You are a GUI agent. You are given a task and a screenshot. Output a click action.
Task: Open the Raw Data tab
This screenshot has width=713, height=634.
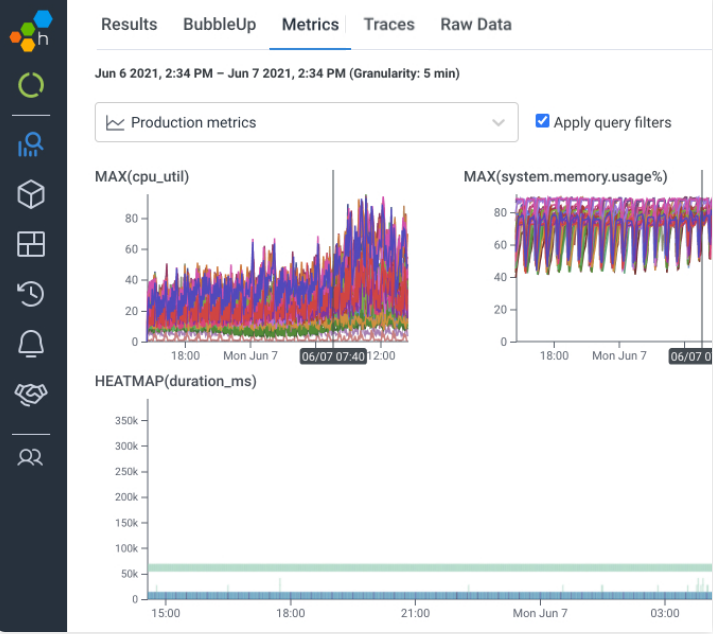pos(476,24)
